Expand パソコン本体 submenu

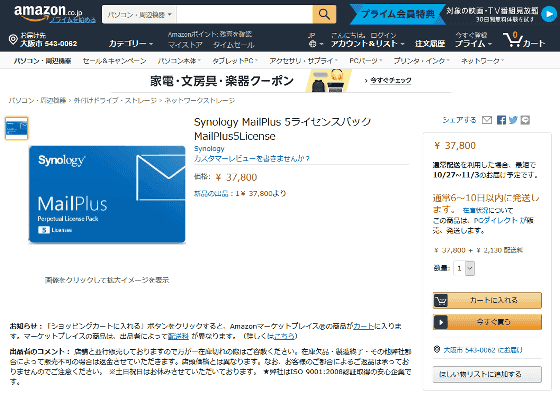pyautogui.click(x=179, y=61)
